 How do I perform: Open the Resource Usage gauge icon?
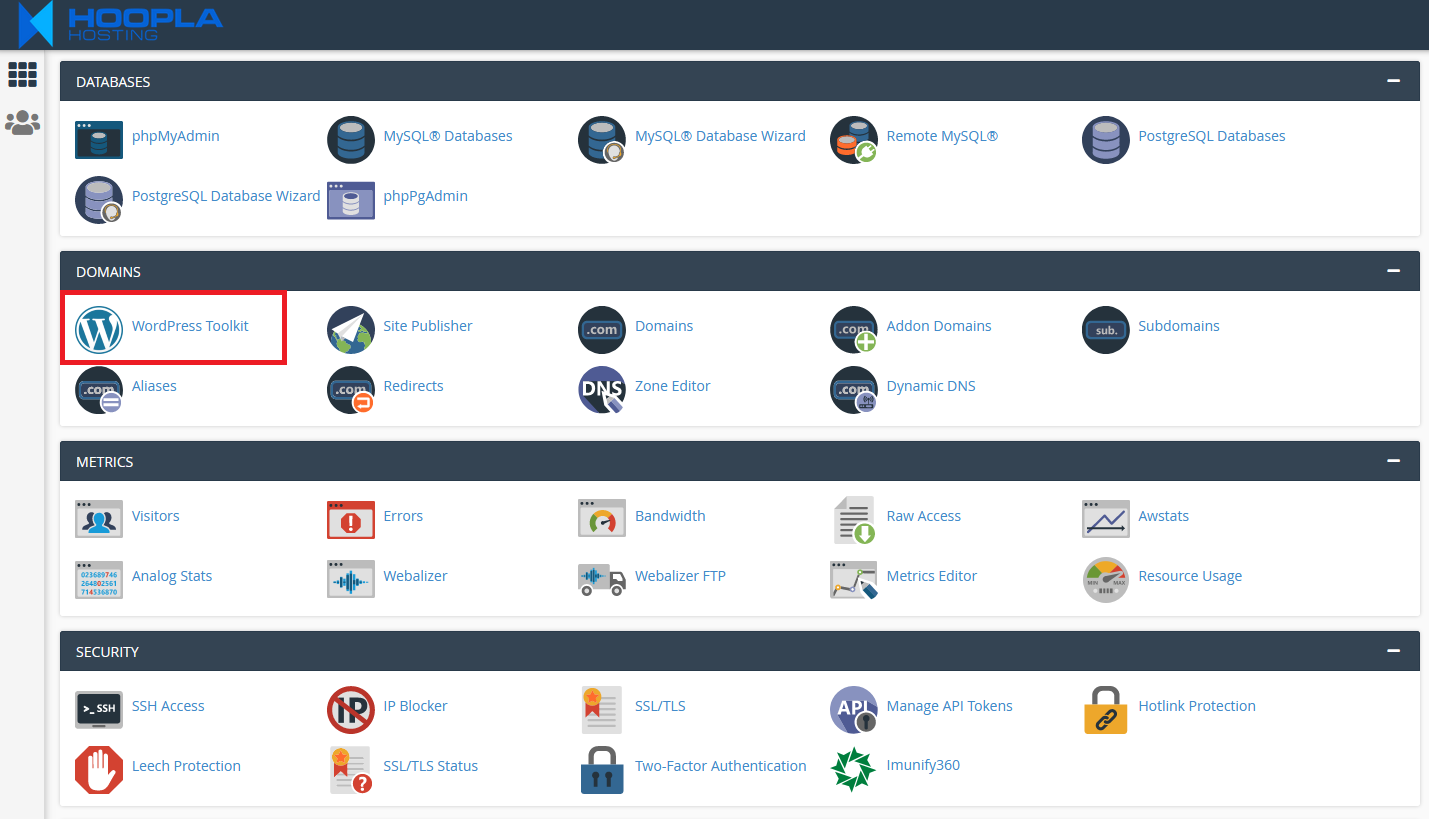1105,579
